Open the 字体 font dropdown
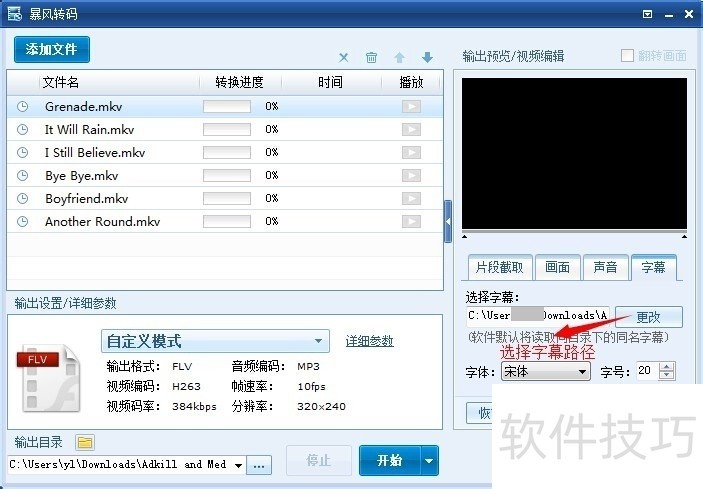Viewport: 703px width, 489px height. pos(545,372)
